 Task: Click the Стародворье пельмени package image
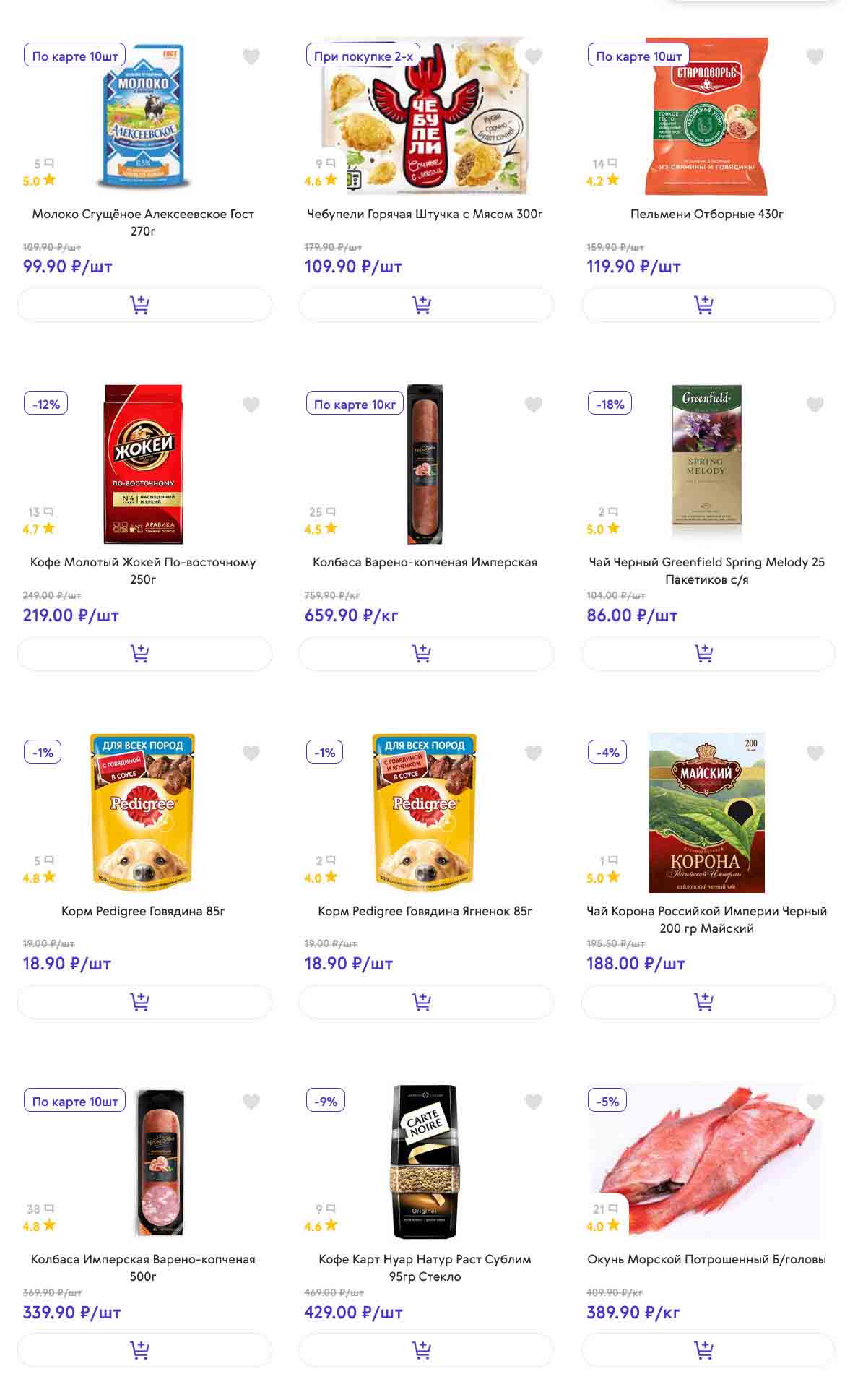[706, 117]
